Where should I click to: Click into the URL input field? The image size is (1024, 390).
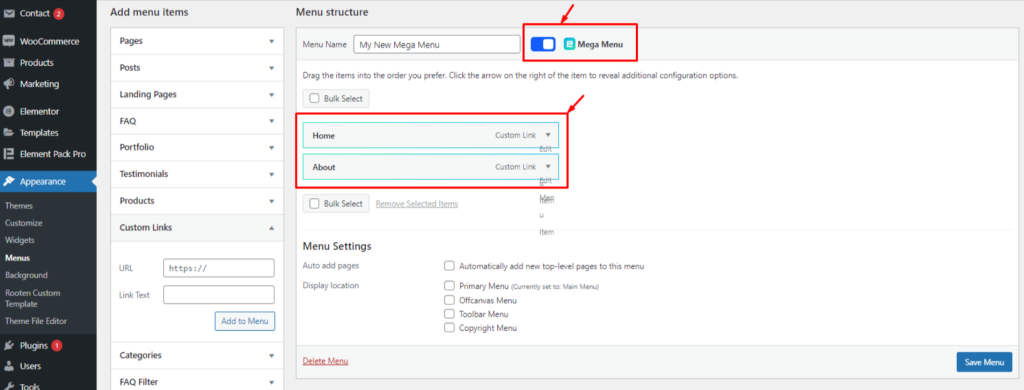coord(219,268)
